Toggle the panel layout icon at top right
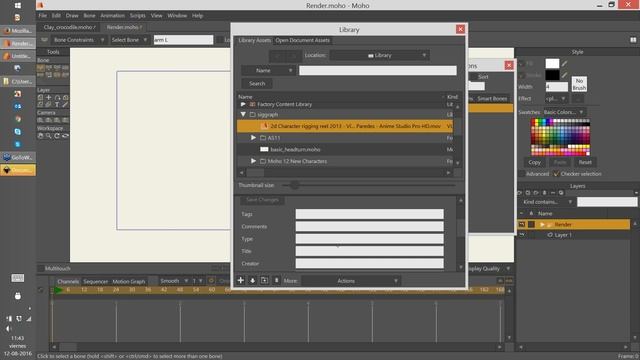The height and width of the screenshot is (360, 640). coord(633,40)
